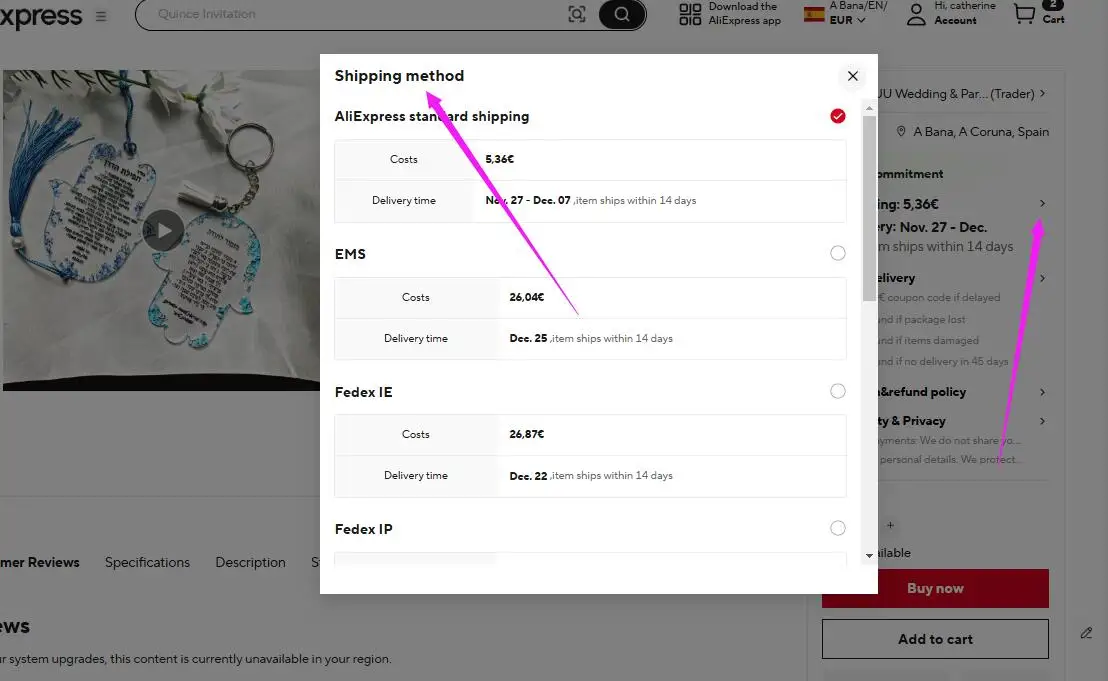1108x681 pixels.
Task: Close the Shipping method dialog
Action: [x=852, y=76]
